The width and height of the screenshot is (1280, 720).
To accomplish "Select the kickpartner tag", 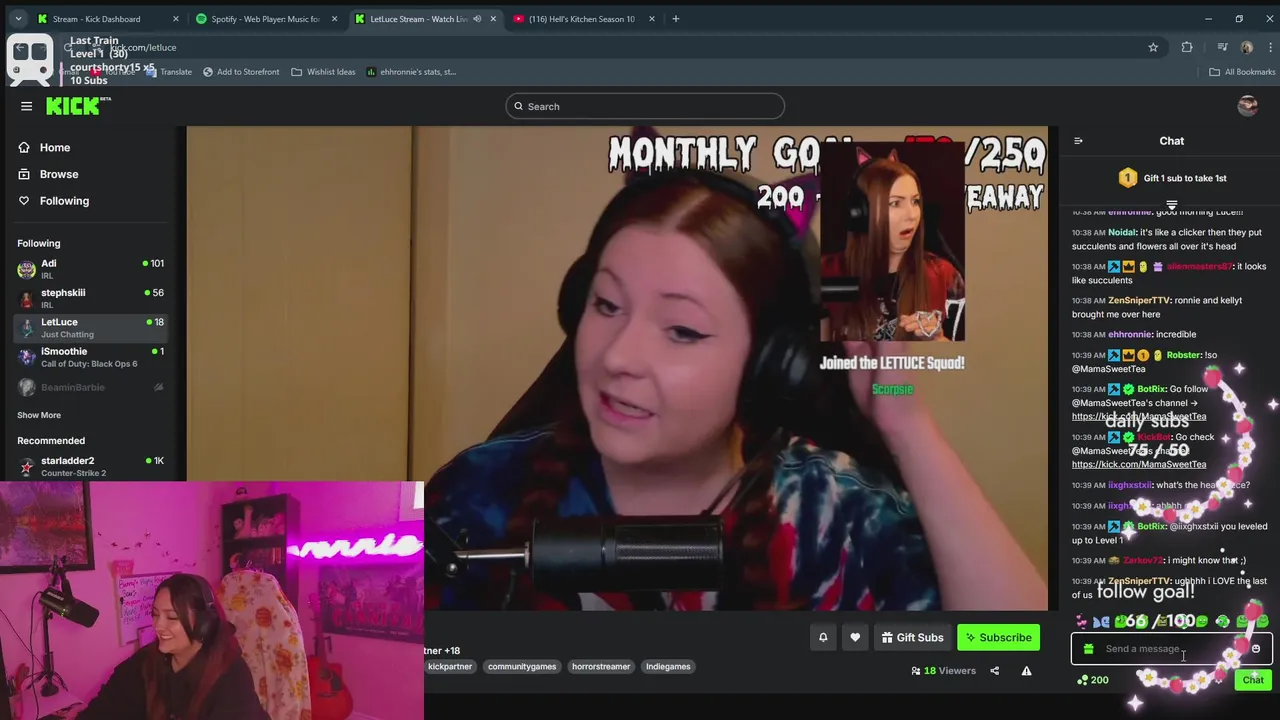I will [450, 666].
